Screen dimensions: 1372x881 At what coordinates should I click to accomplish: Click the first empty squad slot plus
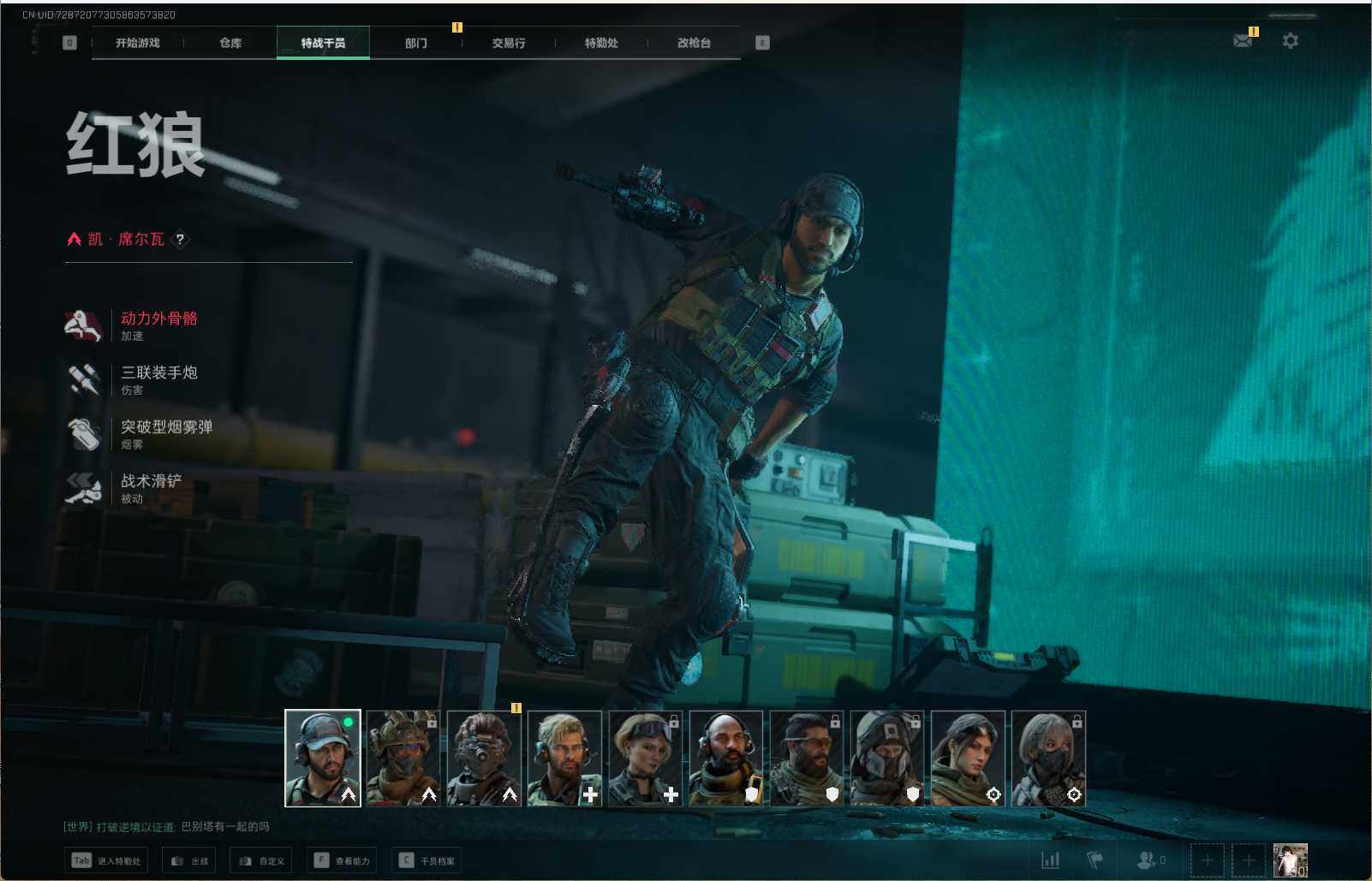coord(1208,860)
